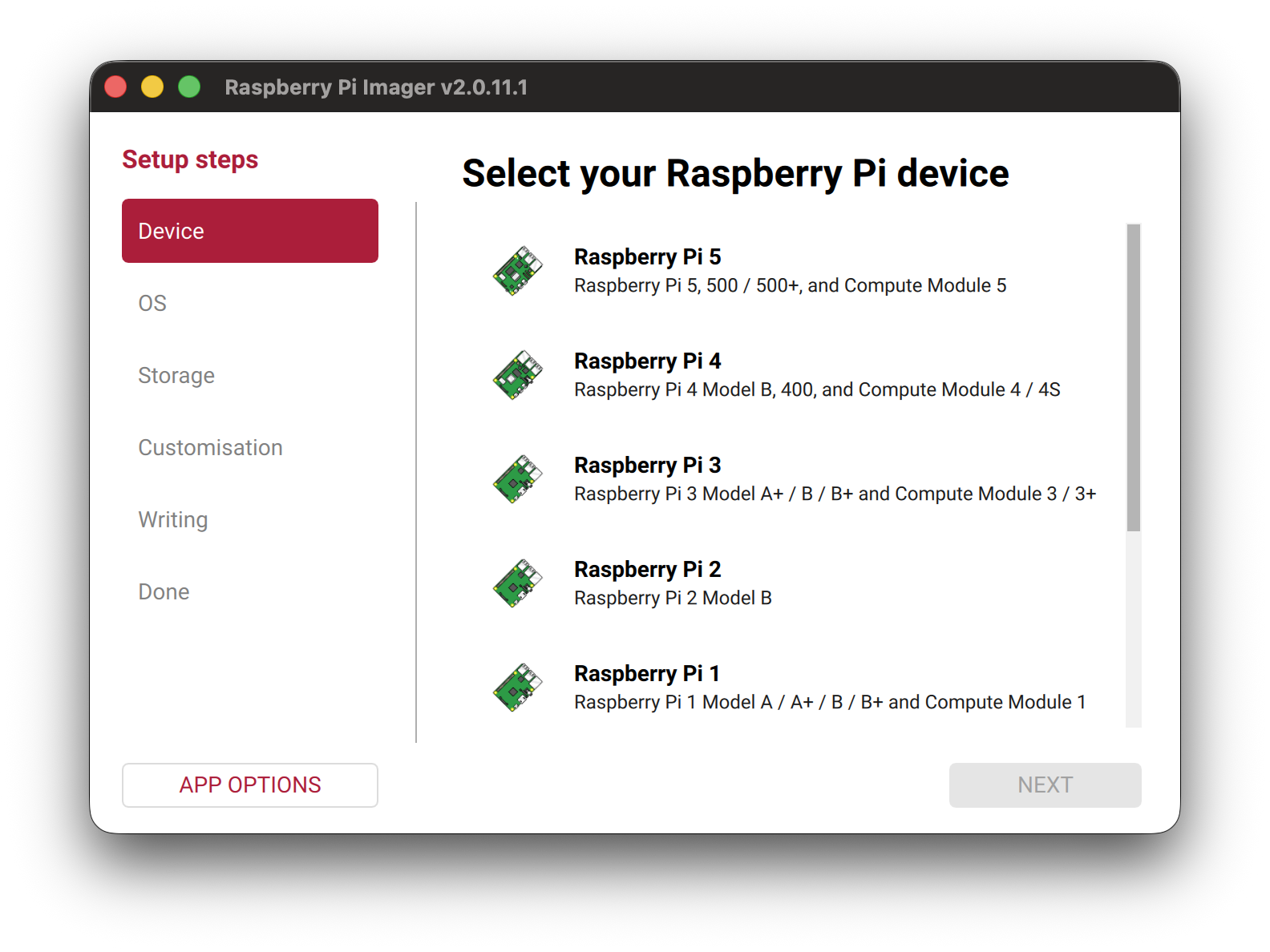Screen dimensions: 1270x952
Task: Click the NEXT button
Action: (1046, 785)
